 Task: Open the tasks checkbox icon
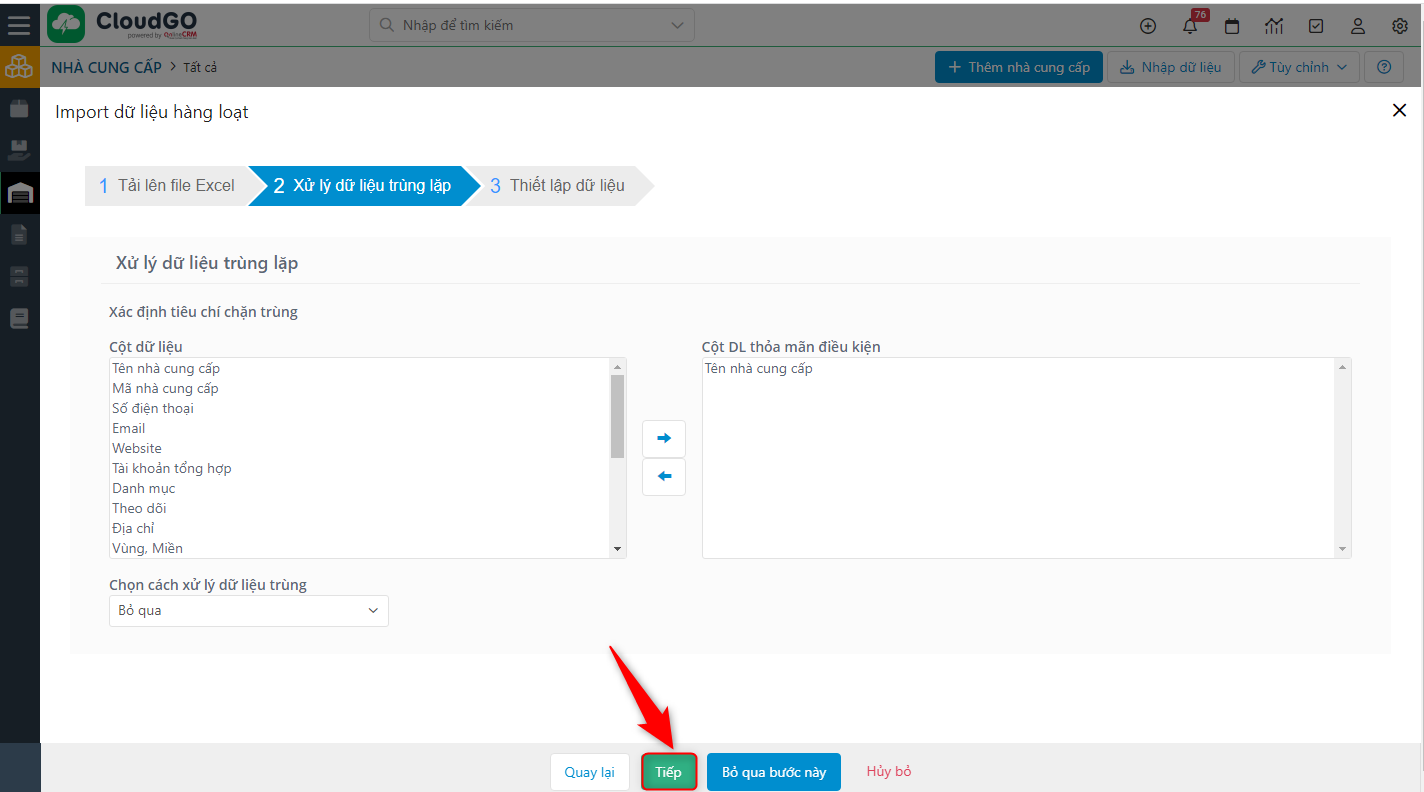tap(1316, 26)
